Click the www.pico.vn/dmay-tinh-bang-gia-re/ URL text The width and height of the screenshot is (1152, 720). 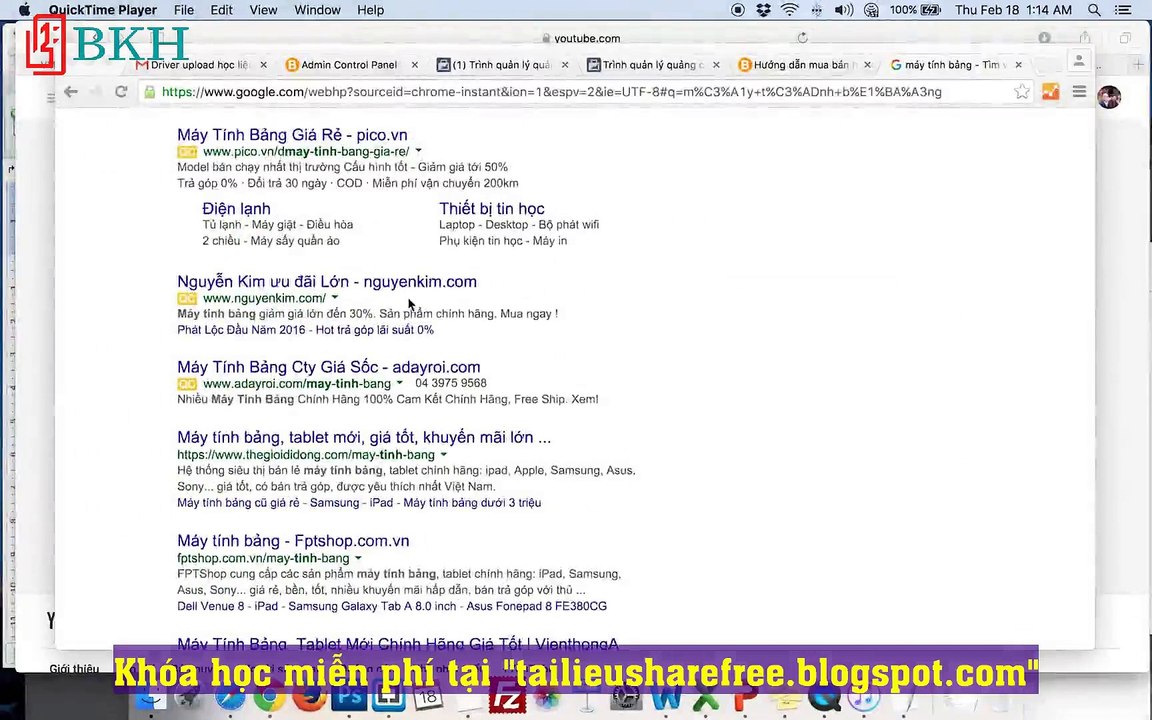pyautogui.click(x=306, y=151)
